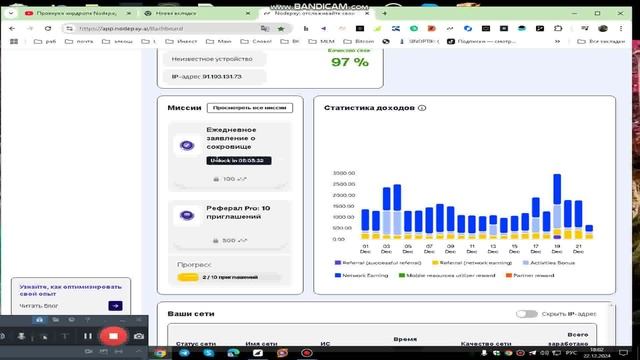
Task: Open the Extensions puzzle icon
Action: [x=558, y=28]
